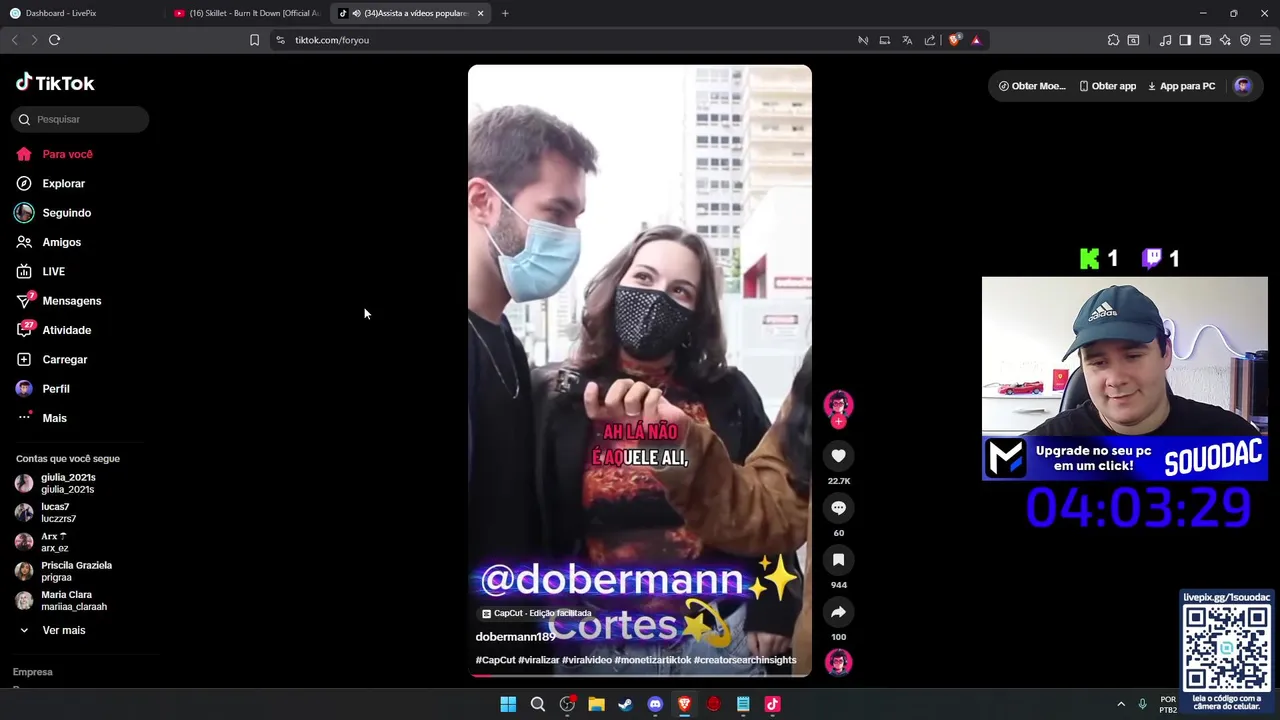Open a new browser tab
This screenshot has height=720, width=1280.
[x=505, y=13]
